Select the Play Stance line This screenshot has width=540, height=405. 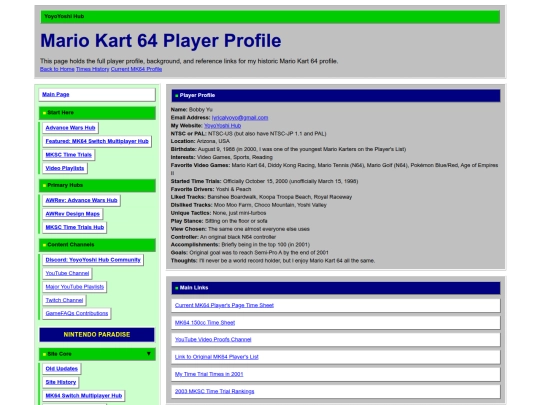[x=219, y=221]
